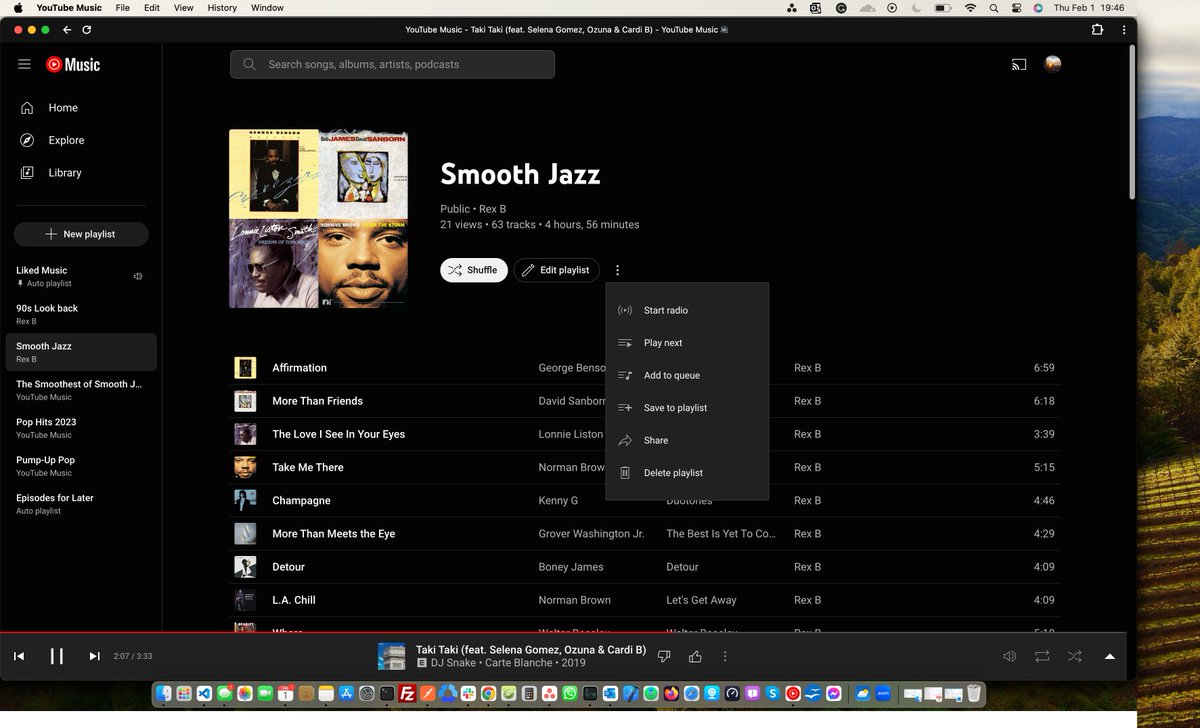This screenshot has width=1200, height=728.
Task: Toggle repeat mode in player bar
Action: coord(1042,656)
